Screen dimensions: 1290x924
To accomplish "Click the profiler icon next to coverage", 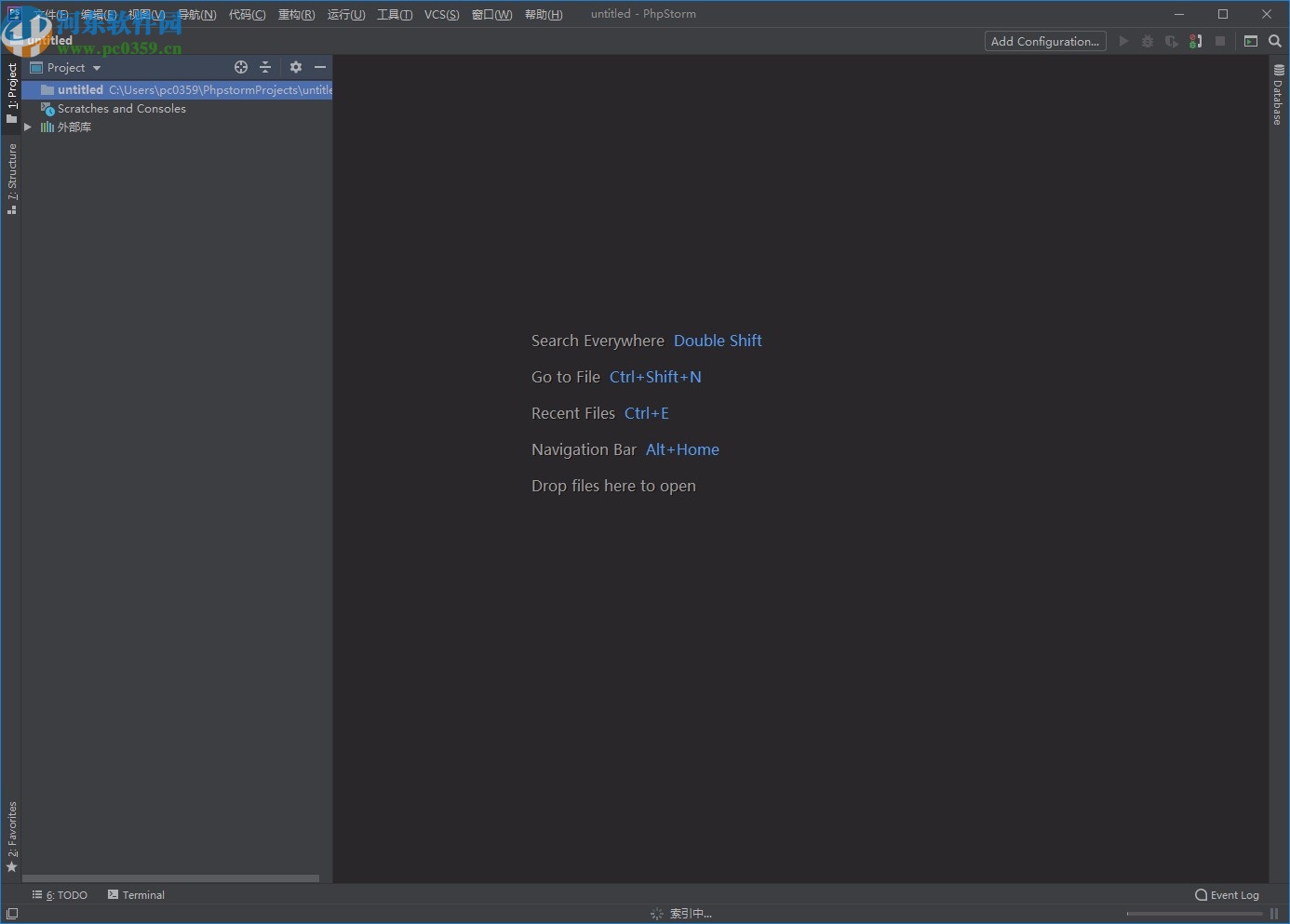I will tap(1195, 41).
